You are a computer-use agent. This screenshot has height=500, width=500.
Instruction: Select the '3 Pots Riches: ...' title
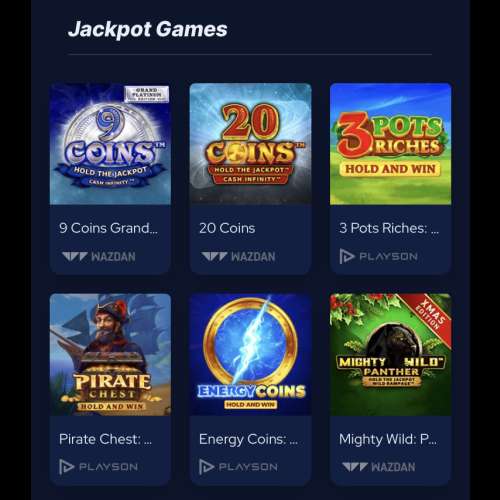coord(389,228)
